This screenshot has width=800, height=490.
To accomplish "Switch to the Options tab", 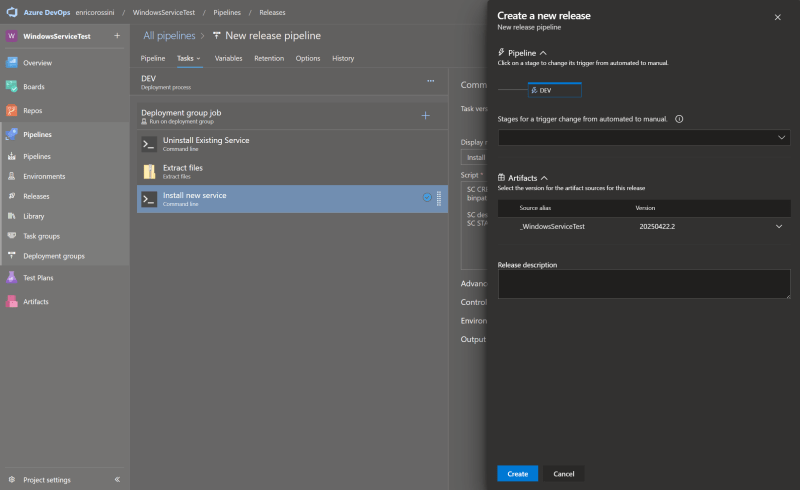I will [x=308, y=59].
